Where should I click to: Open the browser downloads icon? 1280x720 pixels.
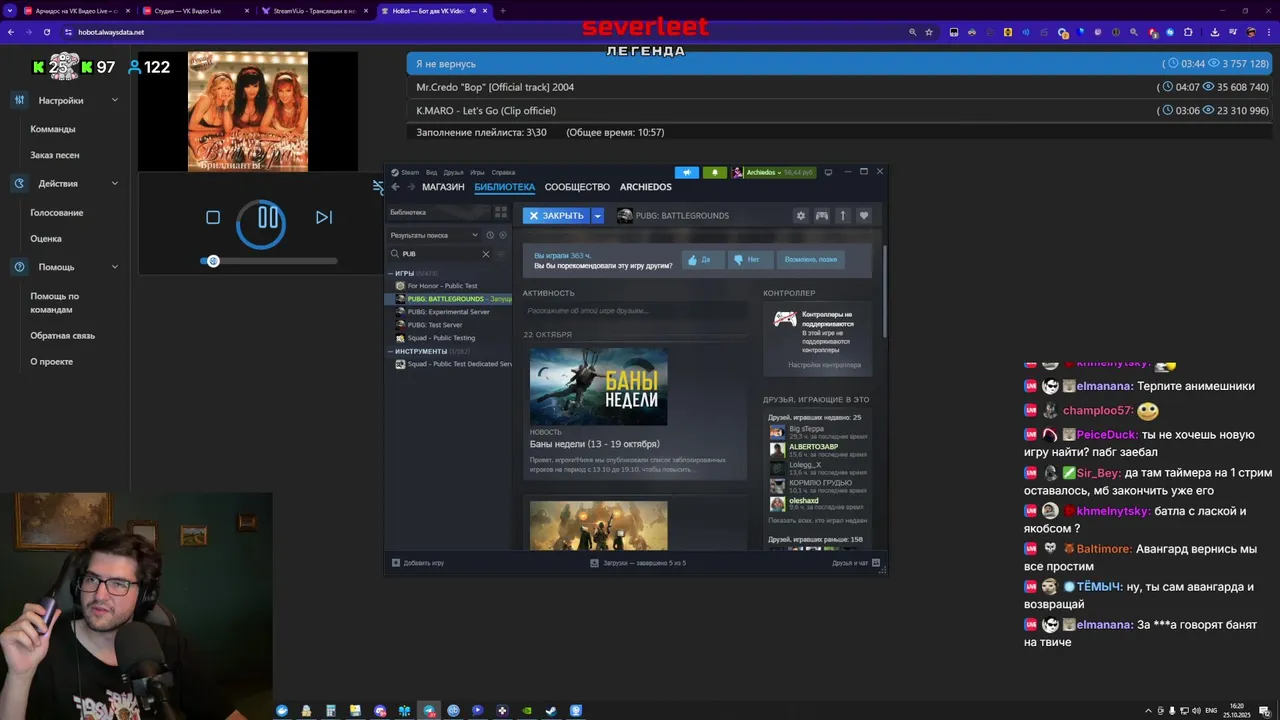coord(1214,32)
